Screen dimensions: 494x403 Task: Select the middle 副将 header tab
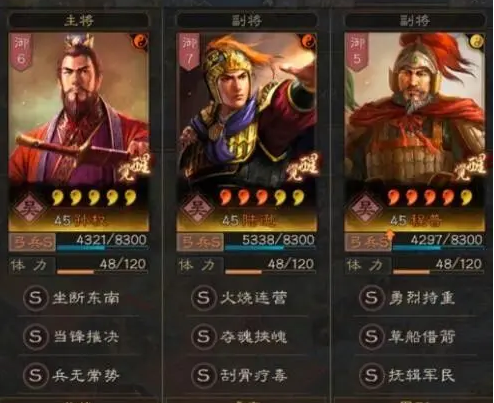247,21
